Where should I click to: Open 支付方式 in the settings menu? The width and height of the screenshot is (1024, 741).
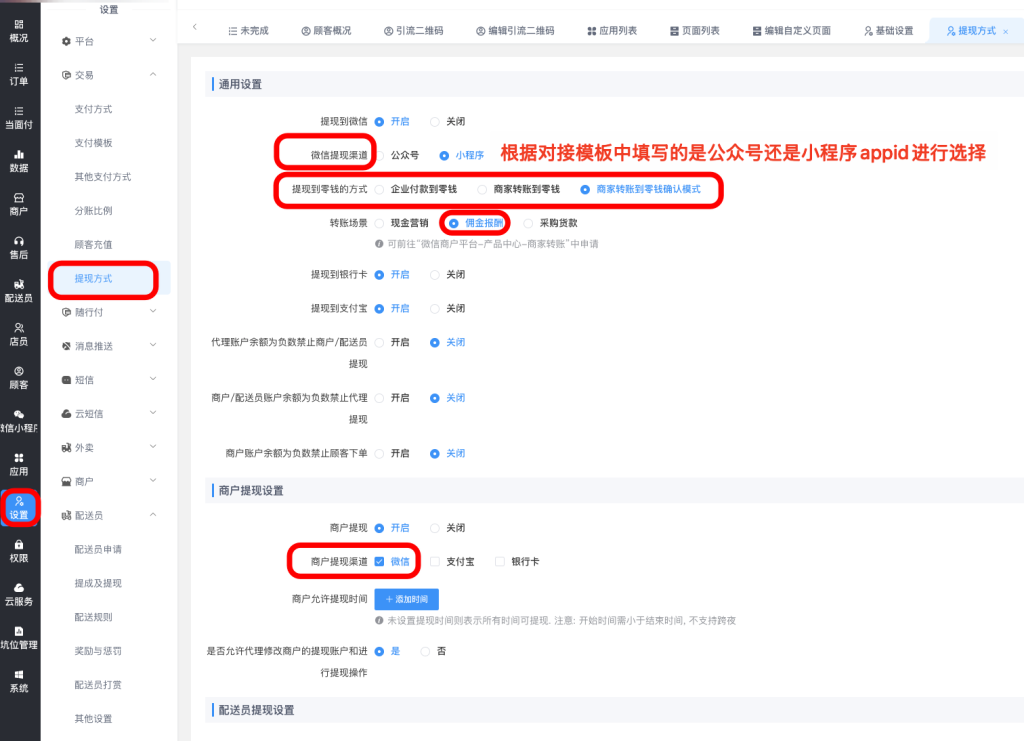tap(93, 109)
